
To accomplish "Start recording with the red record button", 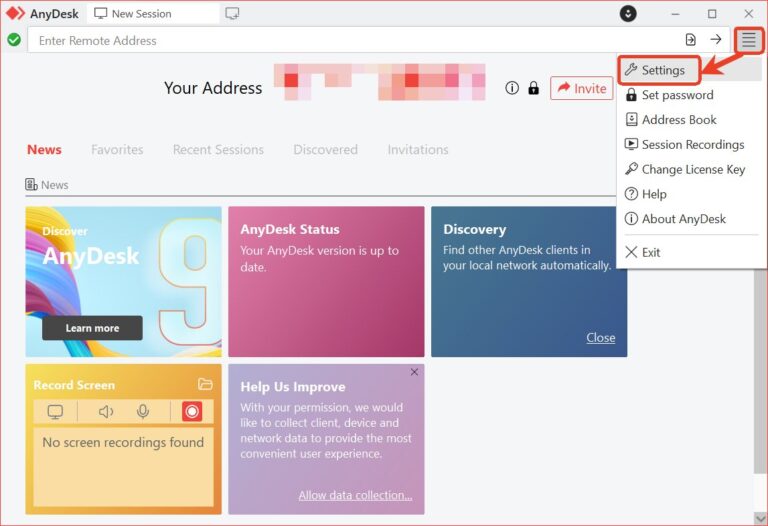I will (x=192, y=411).
